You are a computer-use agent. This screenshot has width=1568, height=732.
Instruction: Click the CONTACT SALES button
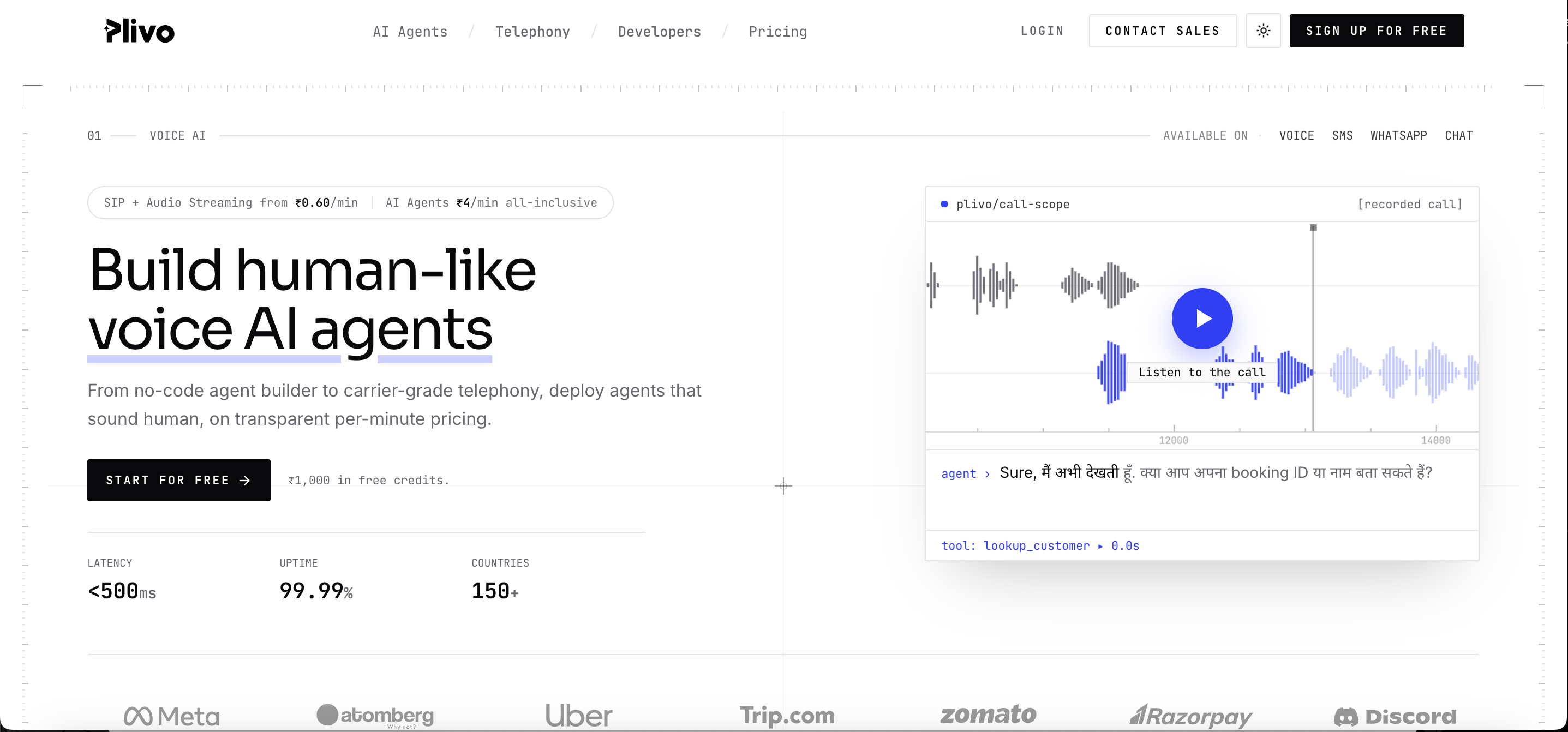[1162, 31]
